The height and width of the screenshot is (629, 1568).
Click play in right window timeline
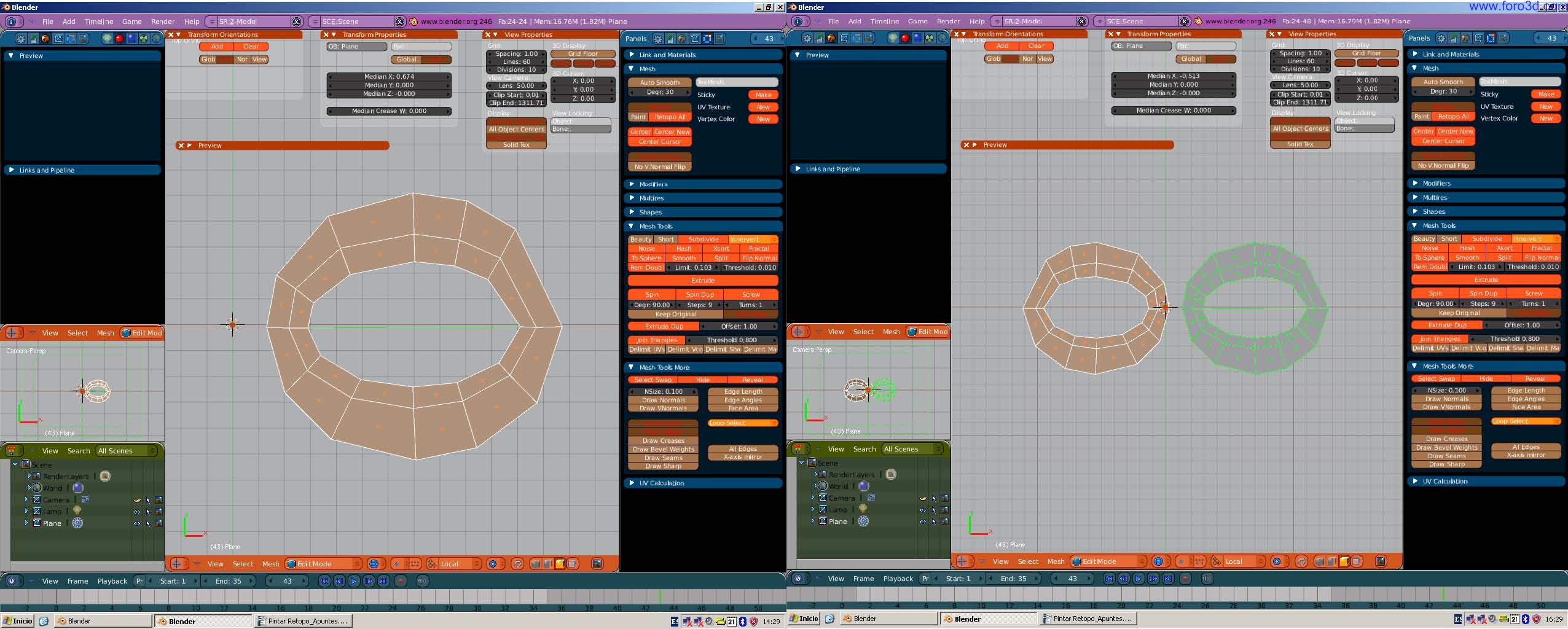(x=1138, y=579)
